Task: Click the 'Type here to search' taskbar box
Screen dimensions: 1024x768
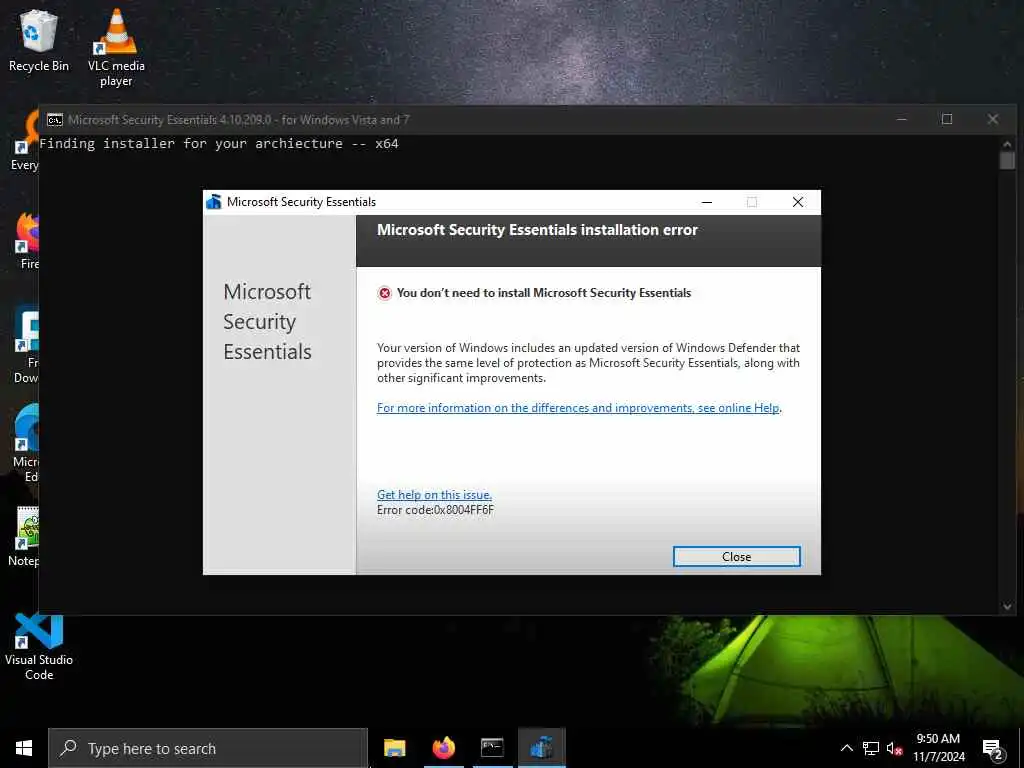Action: [x=208, y=748]
